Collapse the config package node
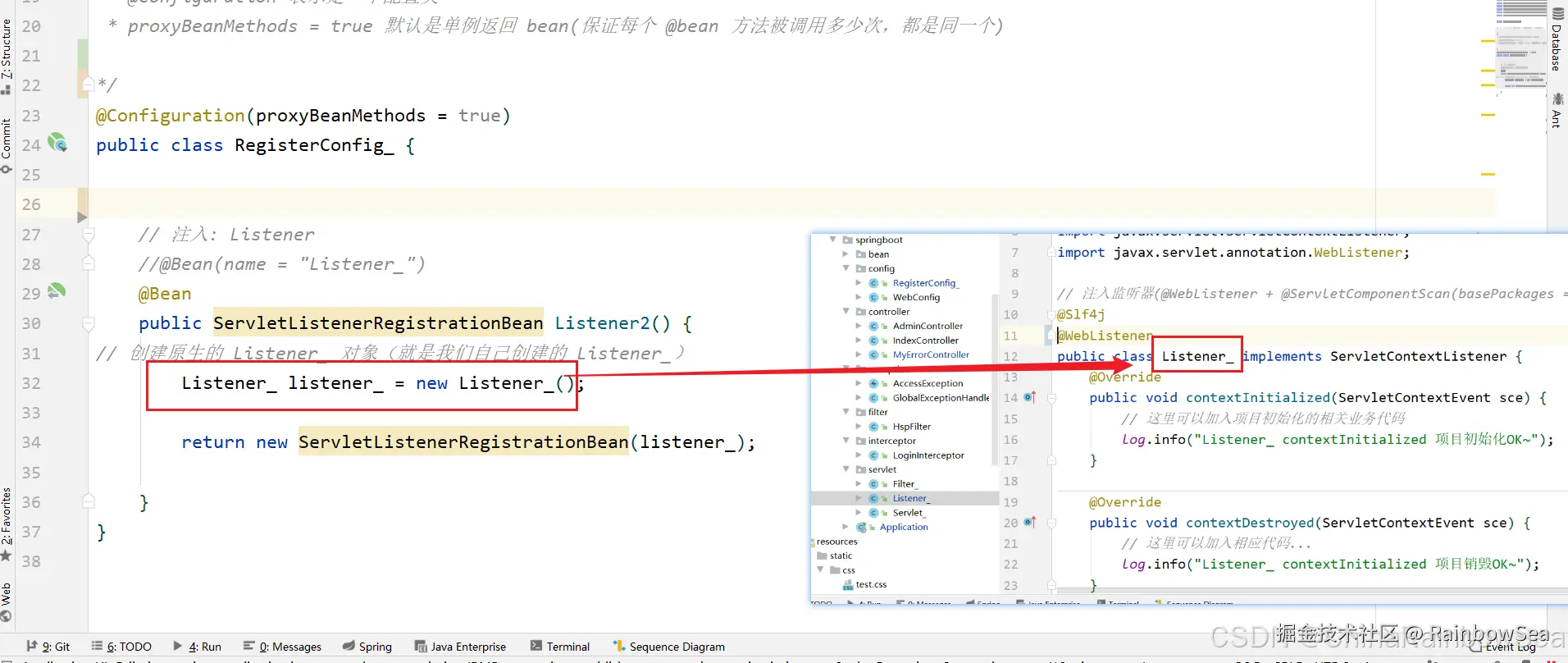1568x663 pixels. pyautogui.click(x=846, y=268)
